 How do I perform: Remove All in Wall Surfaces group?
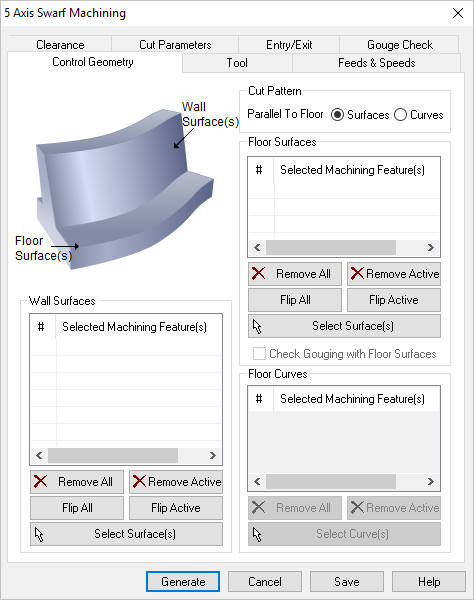(x=77, y=482)
